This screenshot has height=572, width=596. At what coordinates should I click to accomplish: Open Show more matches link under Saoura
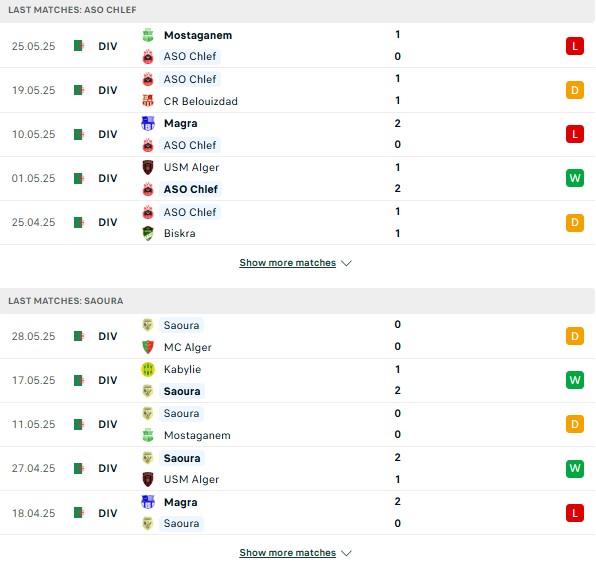[x=288, y=553]
